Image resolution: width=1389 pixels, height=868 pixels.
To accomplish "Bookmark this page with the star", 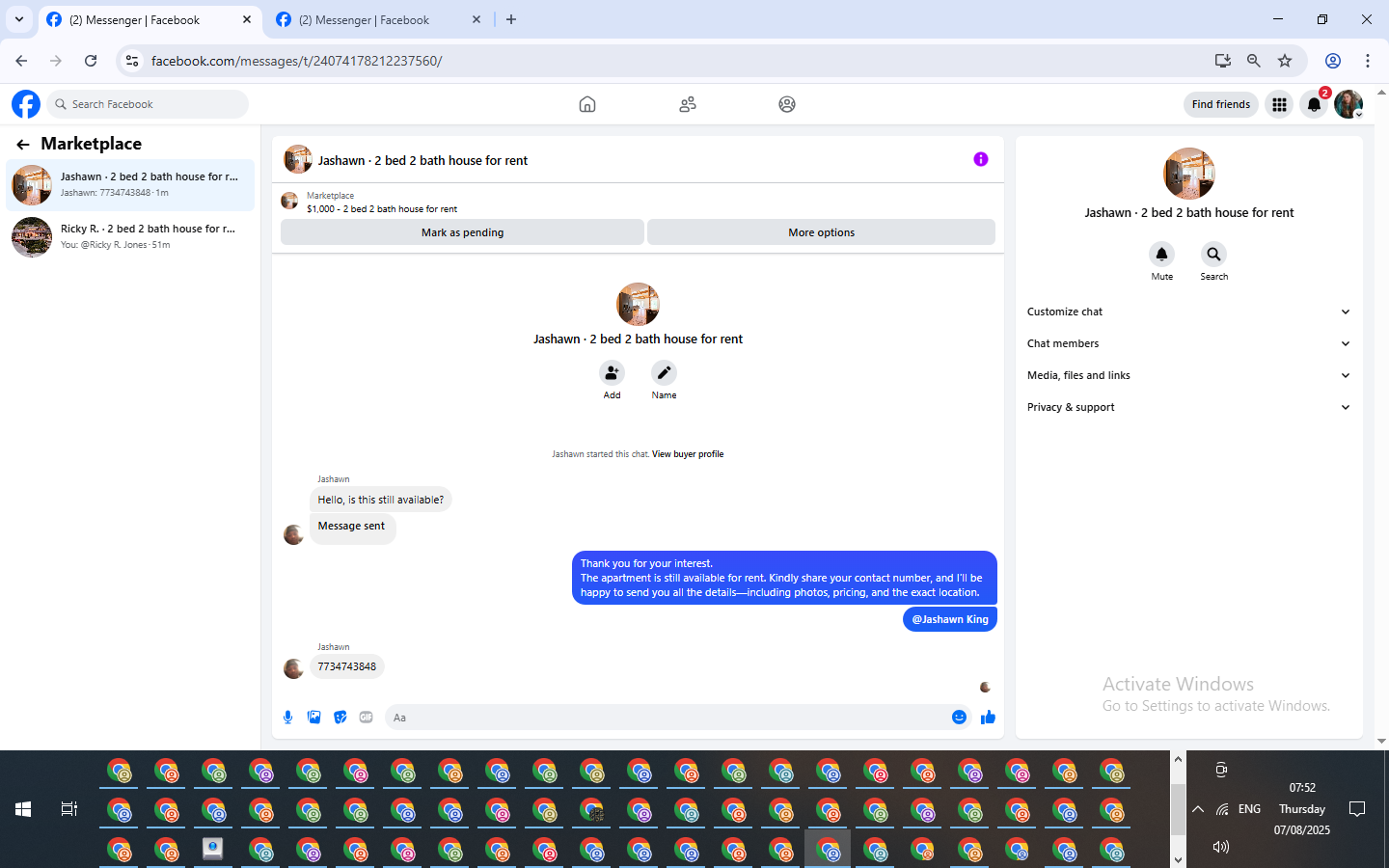I will [x=1285, y=61].
